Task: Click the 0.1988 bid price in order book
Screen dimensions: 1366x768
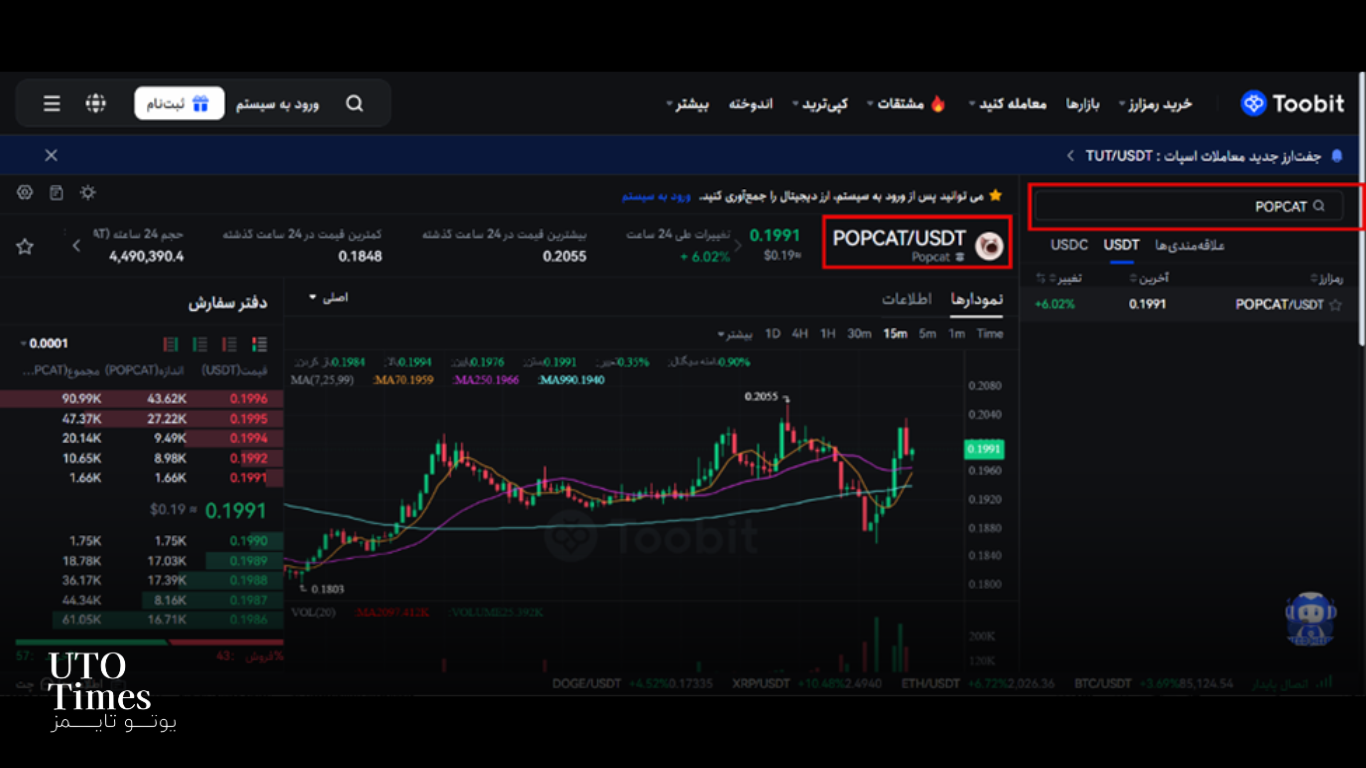Action: 249,580
